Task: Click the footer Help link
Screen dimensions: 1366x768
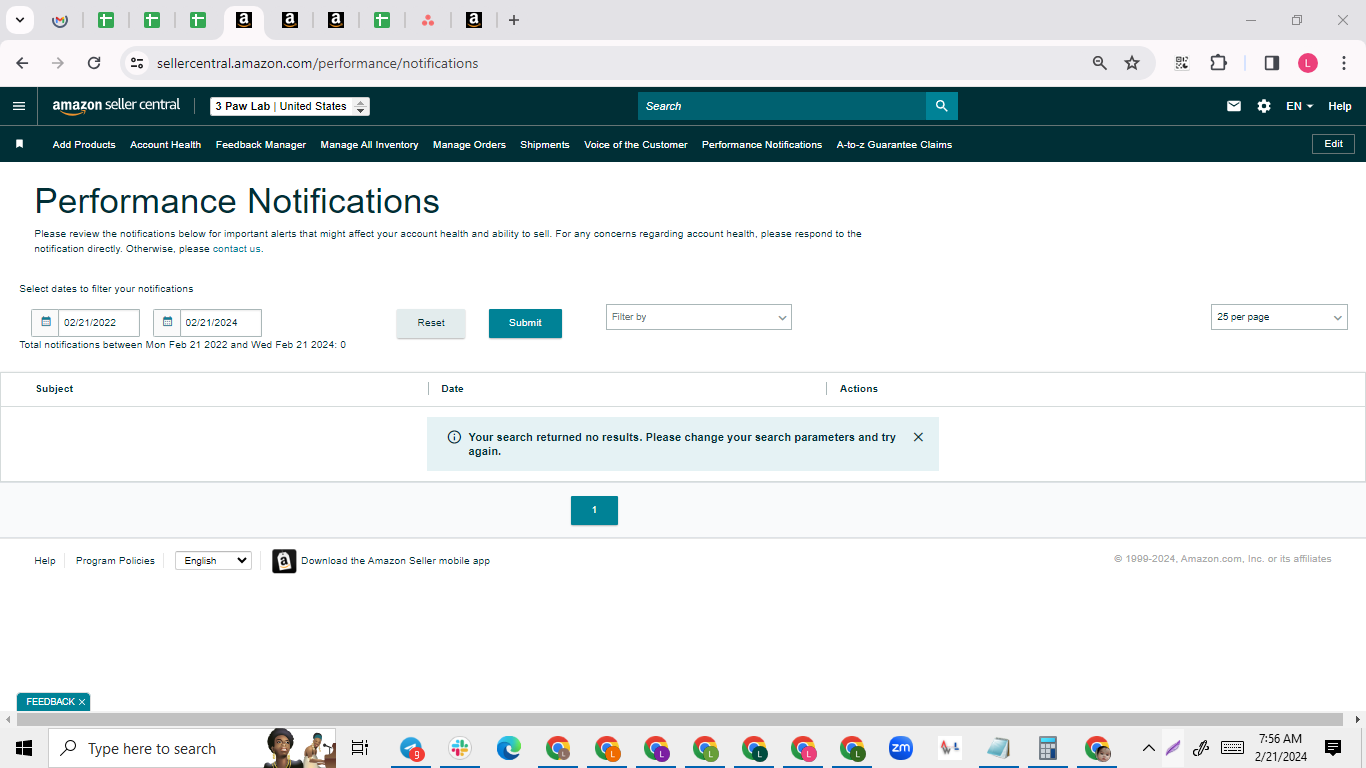Action: (45, 561)
